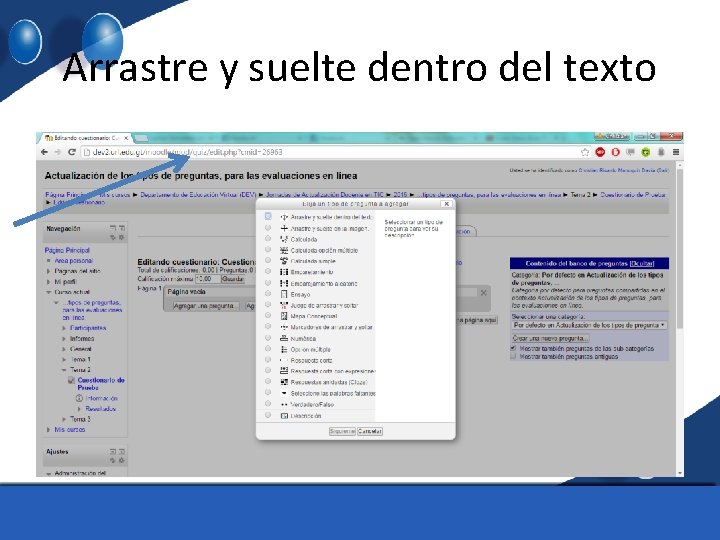
Task: Open the Chrome menu hamburger icon
Action: [x=676, y=152]
